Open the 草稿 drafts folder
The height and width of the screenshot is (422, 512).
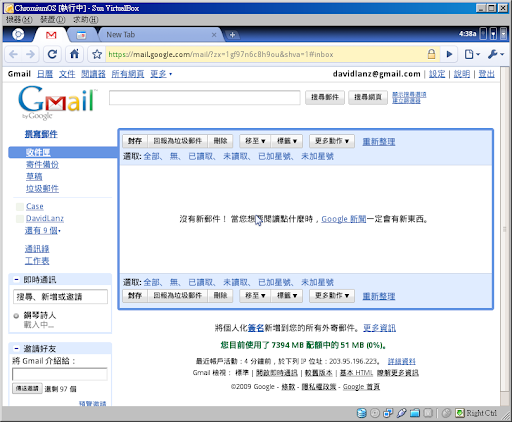pos(34,176)
